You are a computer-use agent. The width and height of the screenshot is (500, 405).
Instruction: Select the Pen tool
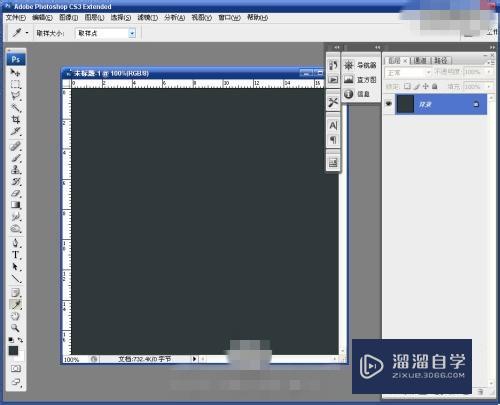click(x=15, y=243)
